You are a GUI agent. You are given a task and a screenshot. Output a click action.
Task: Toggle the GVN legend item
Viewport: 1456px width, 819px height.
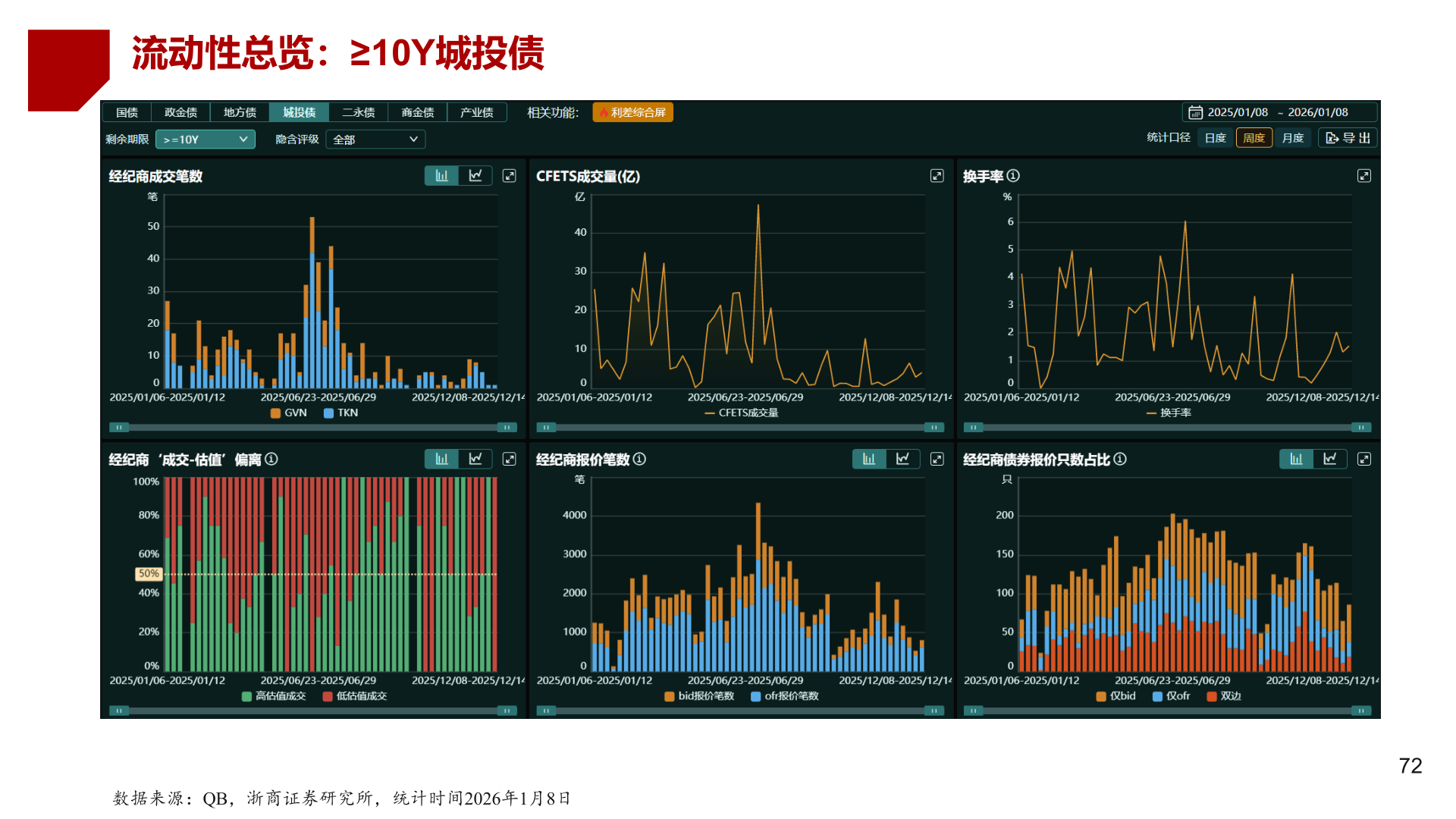coord(285,413)
